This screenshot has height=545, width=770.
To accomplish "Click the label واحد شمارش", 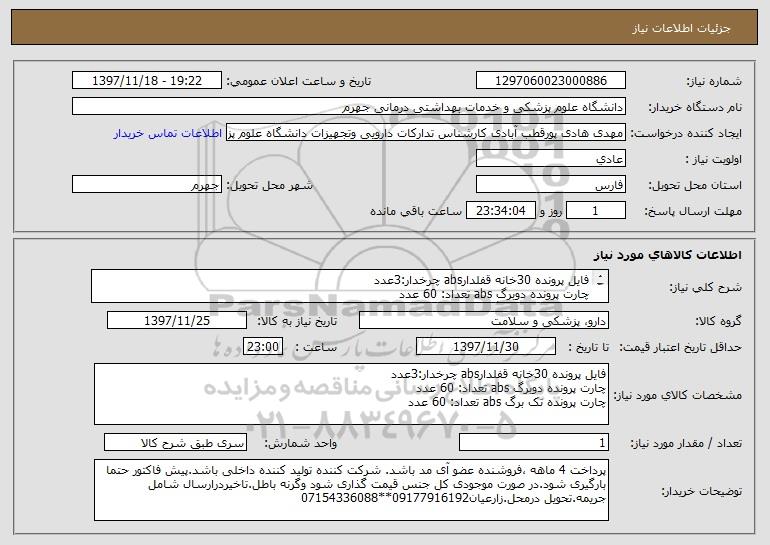I will pyautogui.click(x=301, y=443).
